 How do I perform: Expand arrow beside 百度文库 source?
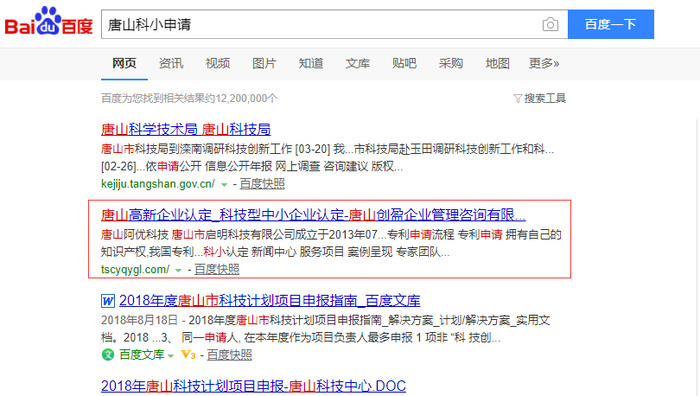click(x=171, y=356)
